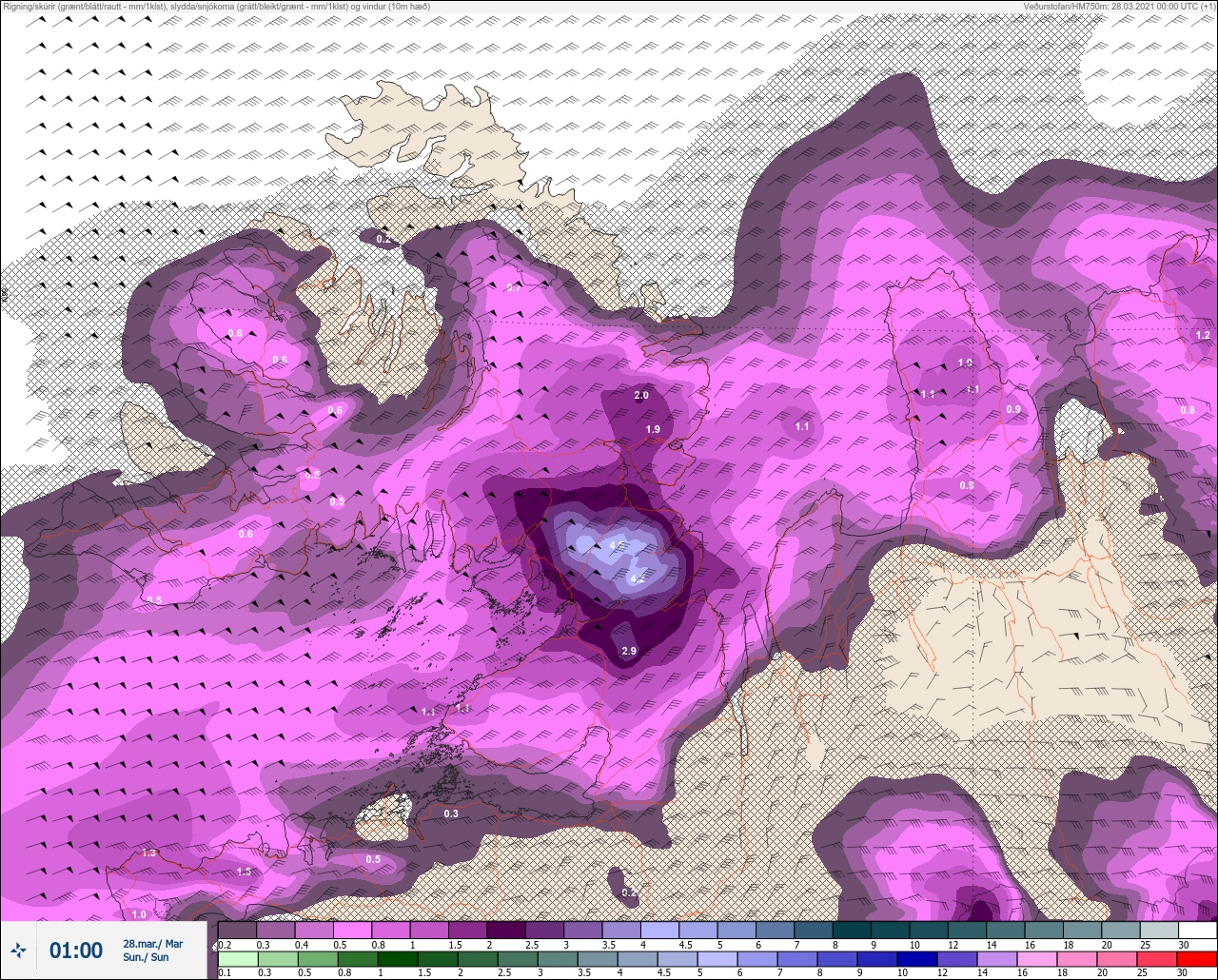Screen dimensions: 1218x980
Task: Click the 2.9 precipitation value on map
Action: point(628,651)
